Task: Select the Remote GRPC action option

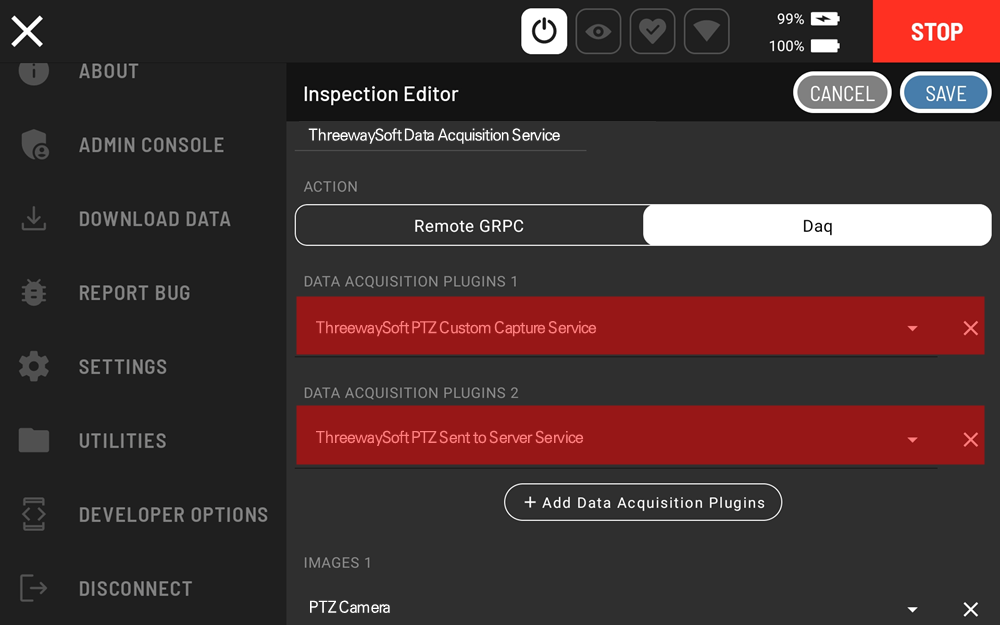Action: 469,226
